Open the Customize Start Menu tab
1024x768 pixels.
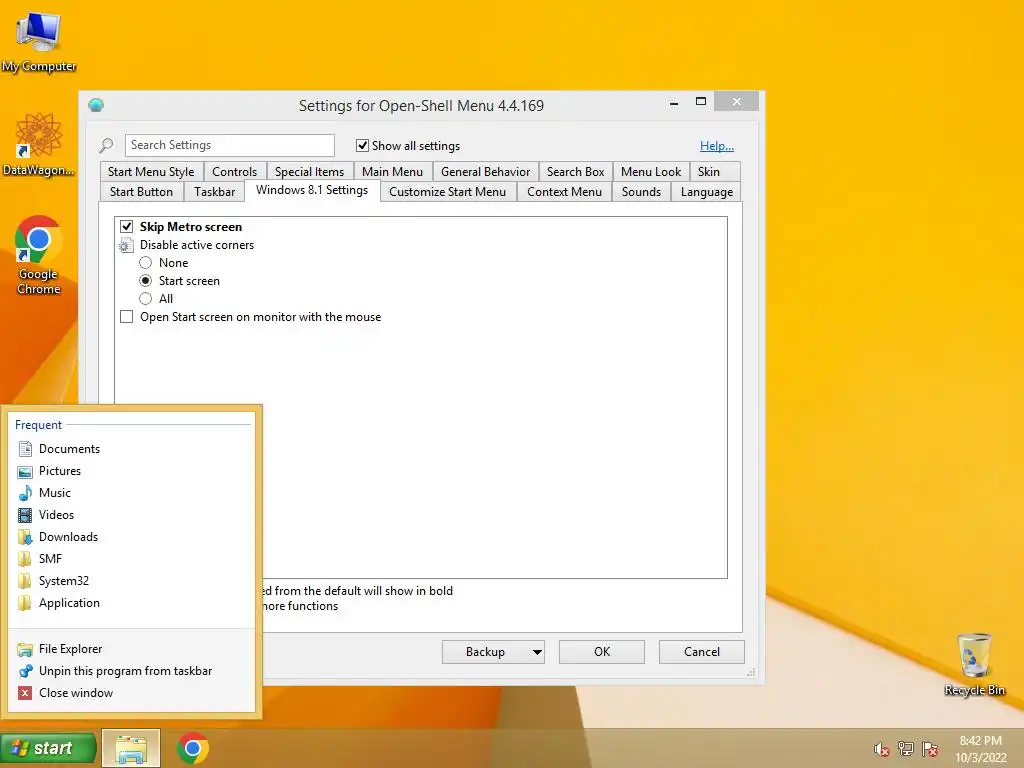[447, 192]
